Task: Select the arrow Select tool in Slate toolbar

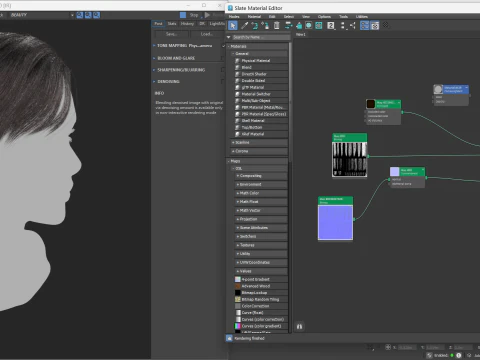Action: 233,25
